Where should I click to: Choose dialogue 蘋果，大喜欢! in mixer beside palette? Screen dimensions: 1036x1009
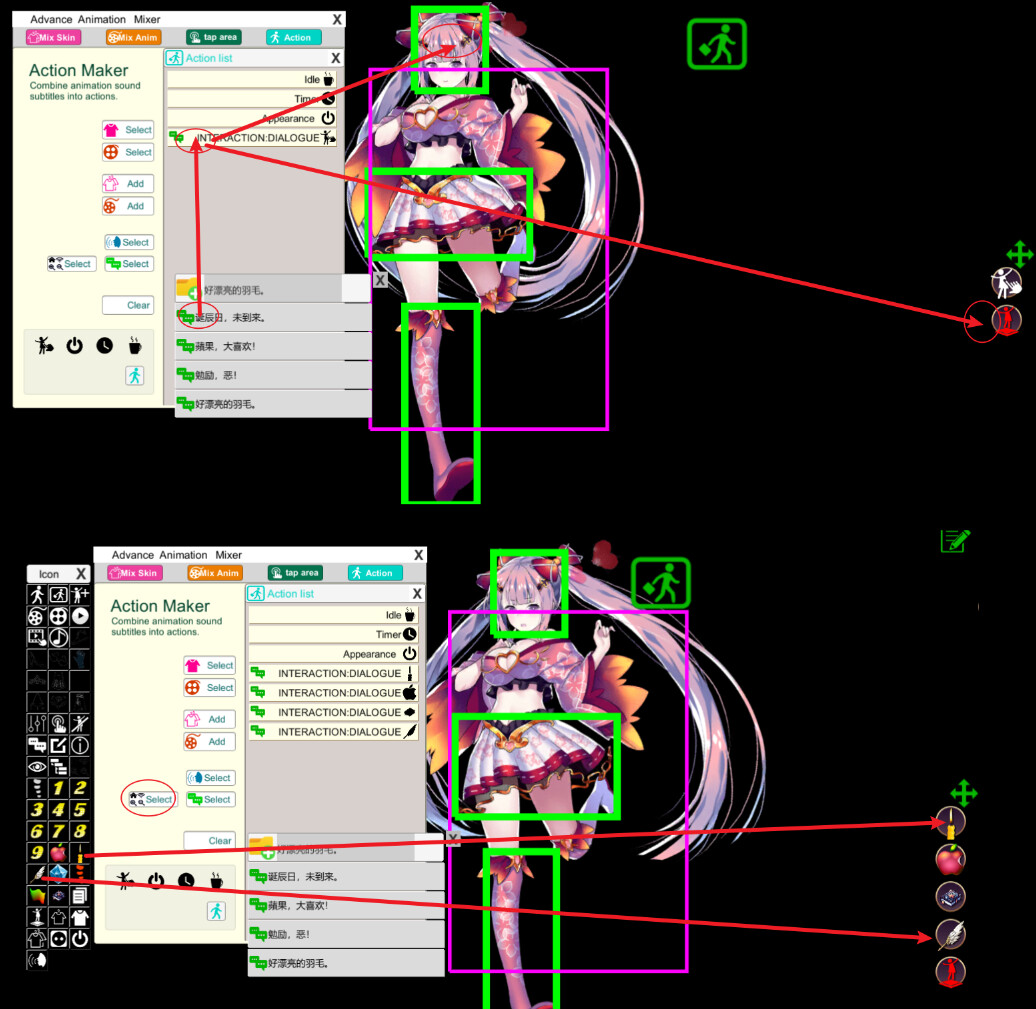click(346, 905)
